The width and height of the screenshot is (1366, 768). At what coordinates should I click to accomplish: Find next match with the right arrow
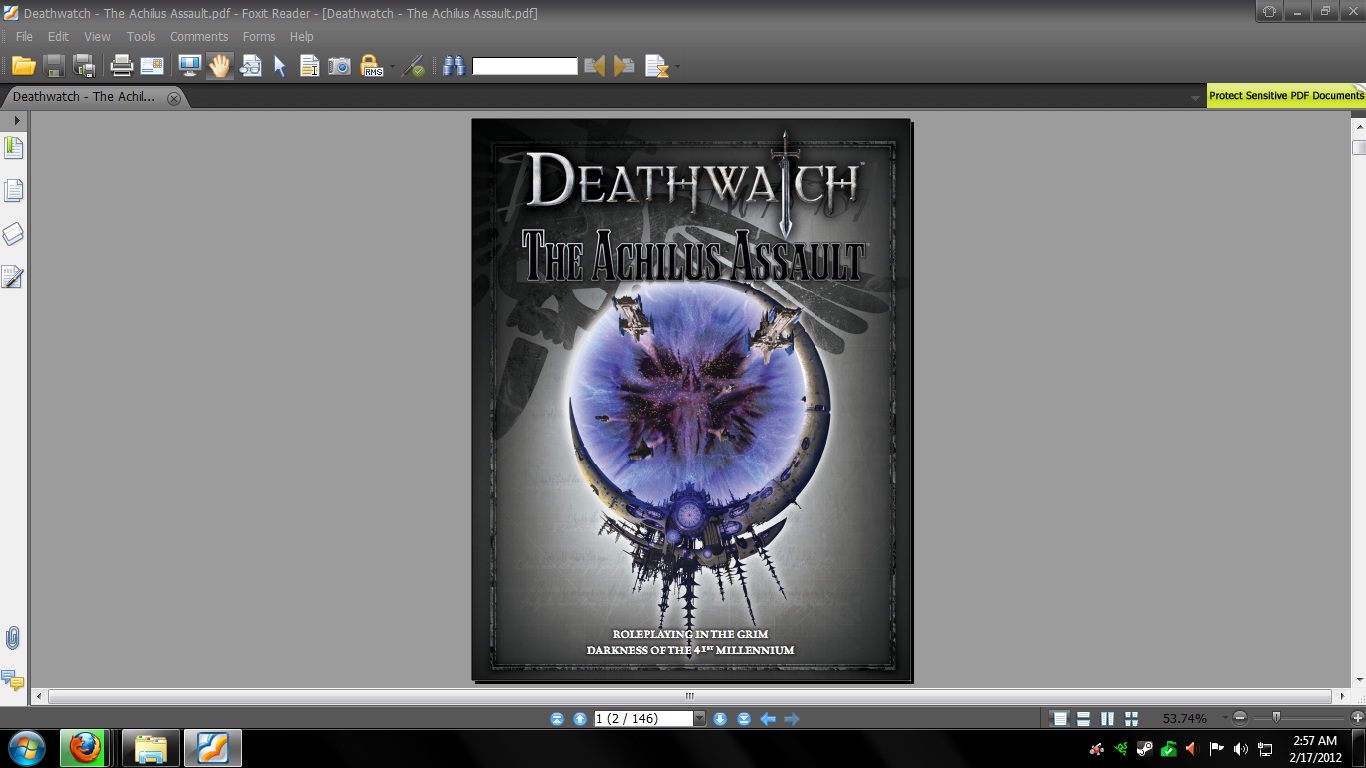(x=624, y=66)
